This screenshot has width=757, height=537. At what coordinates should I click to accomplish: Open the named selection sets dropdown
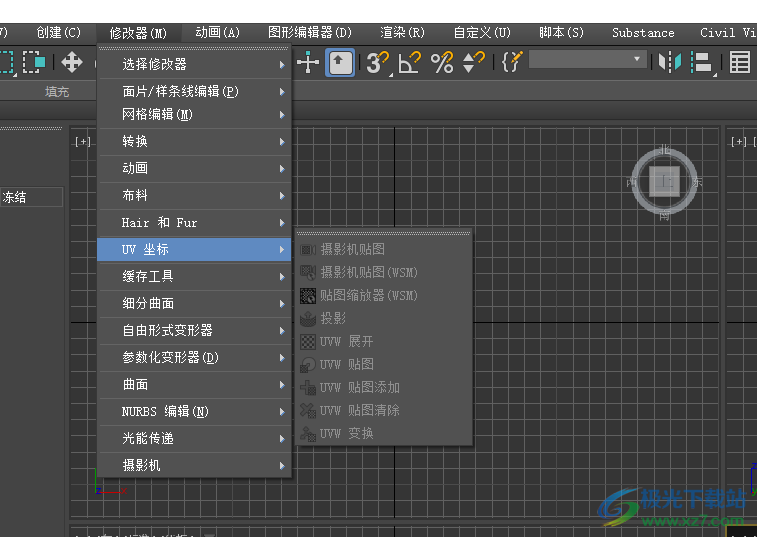(x=589, y=59)
